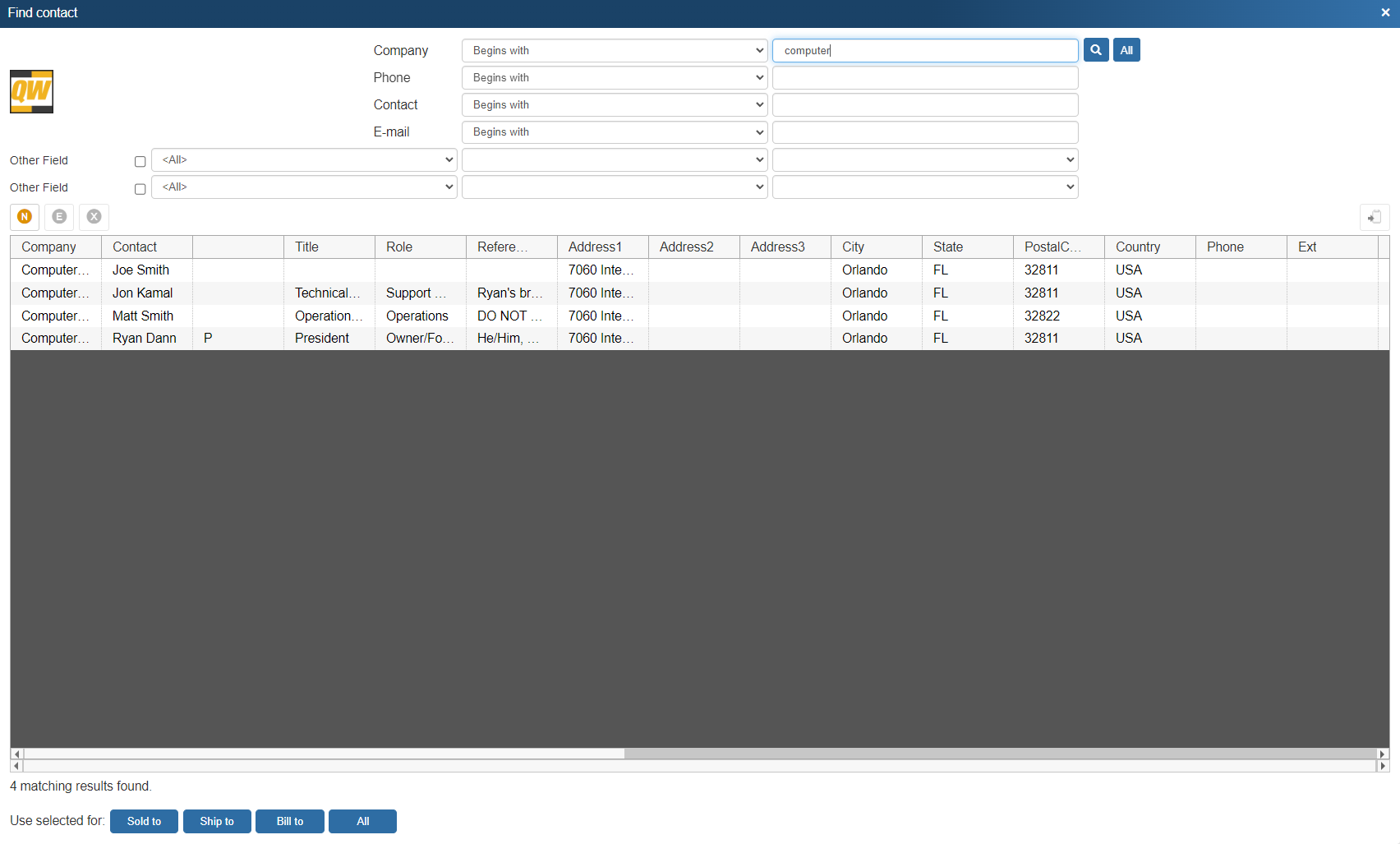Click the orange N new contact icon
The image size is (1400, 844).
click(25, 216)
